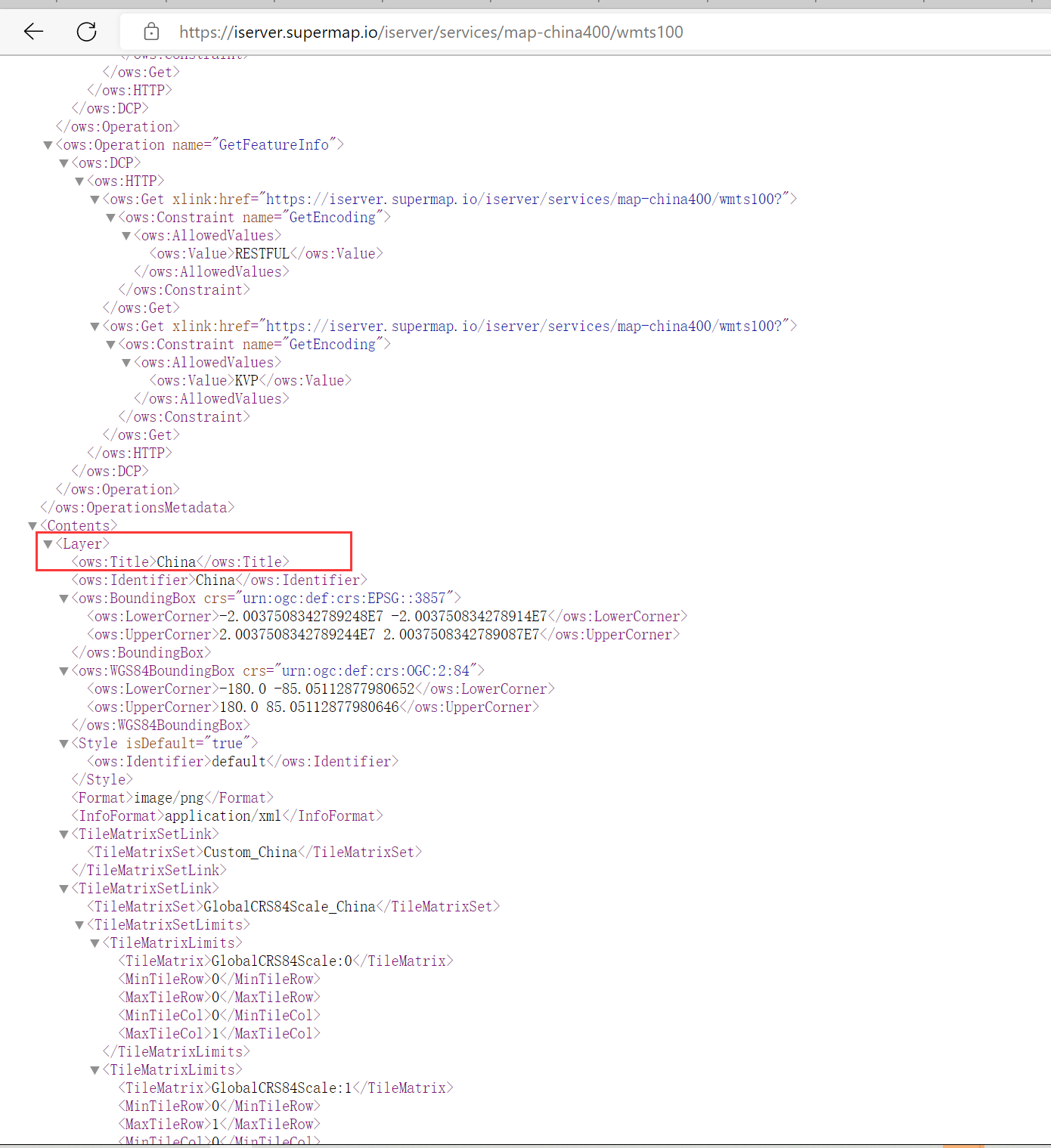Image resolution: width=1051 pixels, height=1148 pixels.
Task: Collapse the ows:HTTP node under GetFeatureInfo
Action: point(79,181)
